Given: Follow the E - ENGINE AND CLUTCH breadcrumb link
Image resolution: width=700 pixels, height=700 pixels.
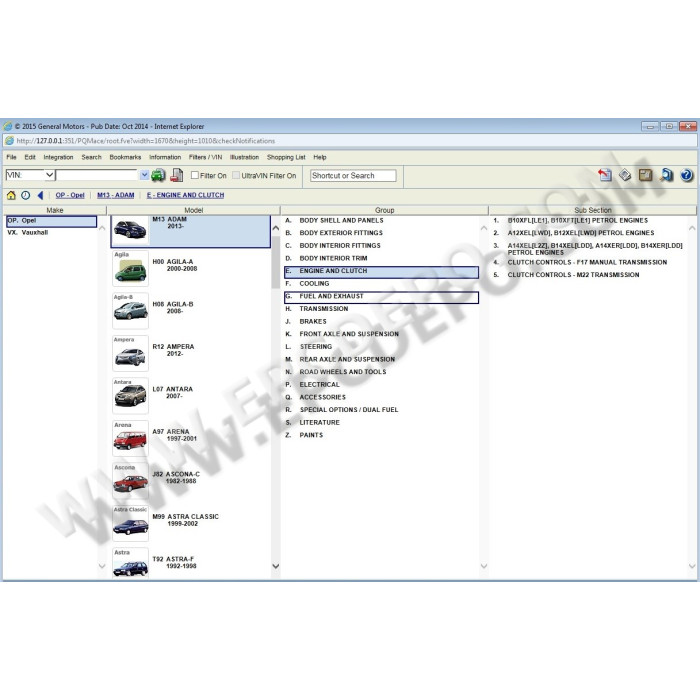Looking at the screenshot, I should click(x=185, y=195).
